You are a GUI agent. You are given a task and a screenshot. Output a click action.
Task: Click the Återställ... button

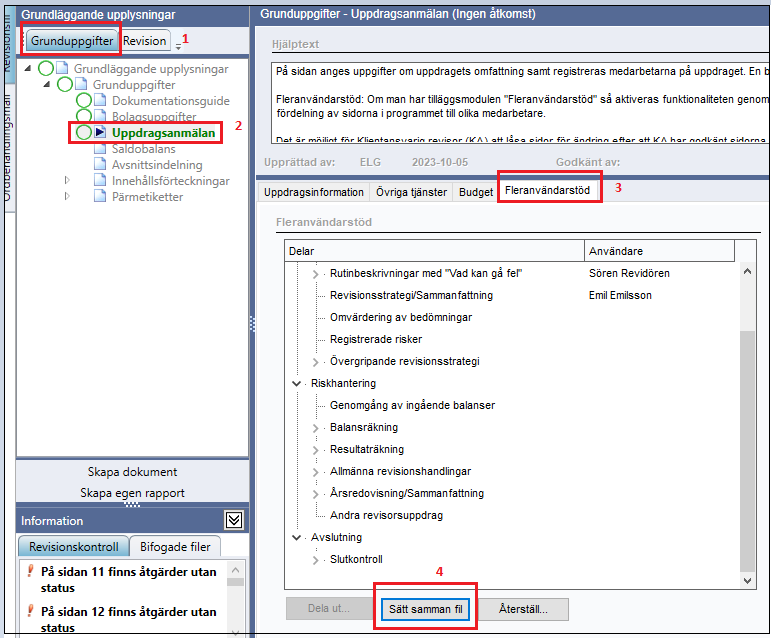pyautogui.click(x=523, y=609)
